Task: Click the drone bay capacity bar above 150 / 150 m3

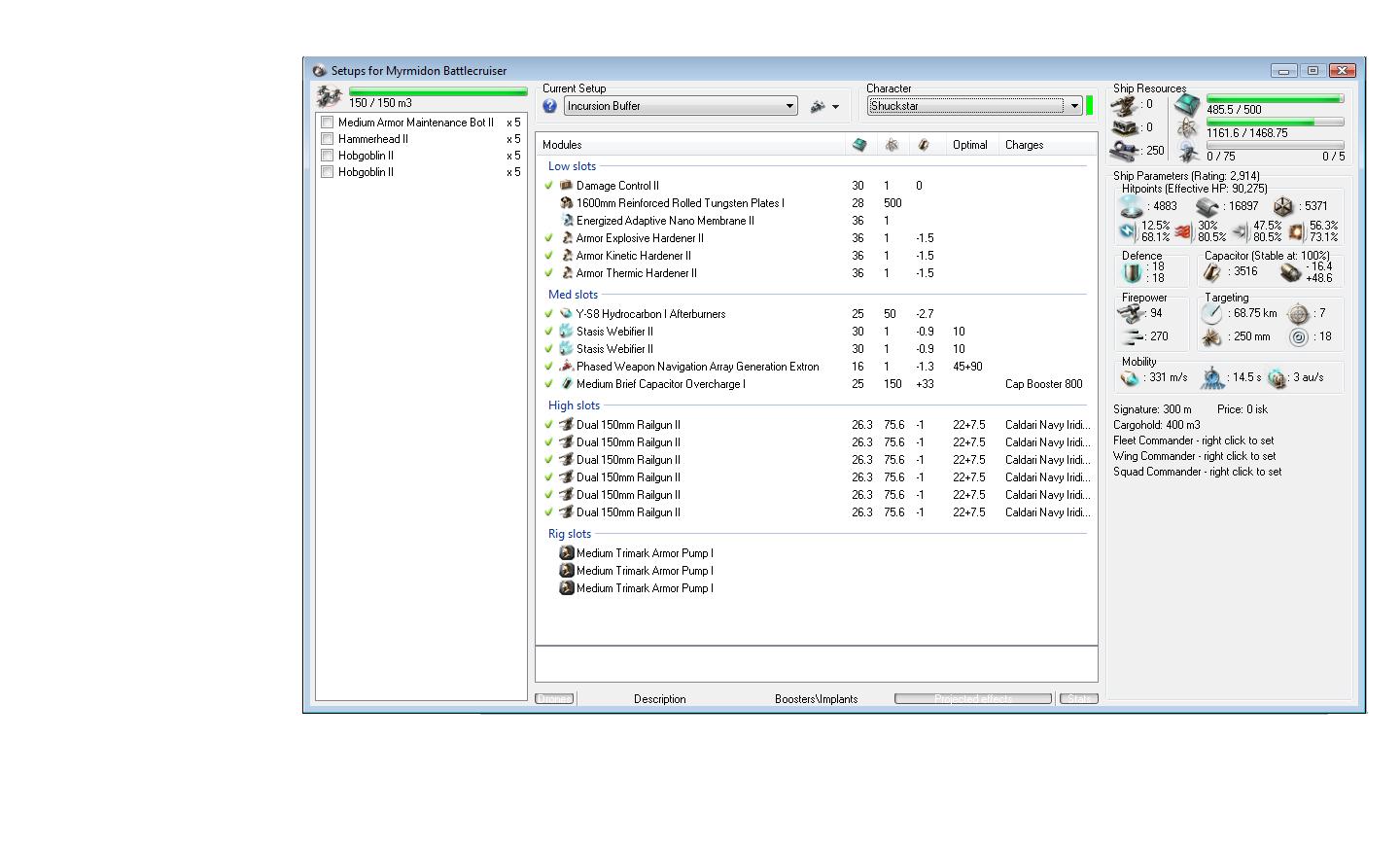Action: click(438, 92)
